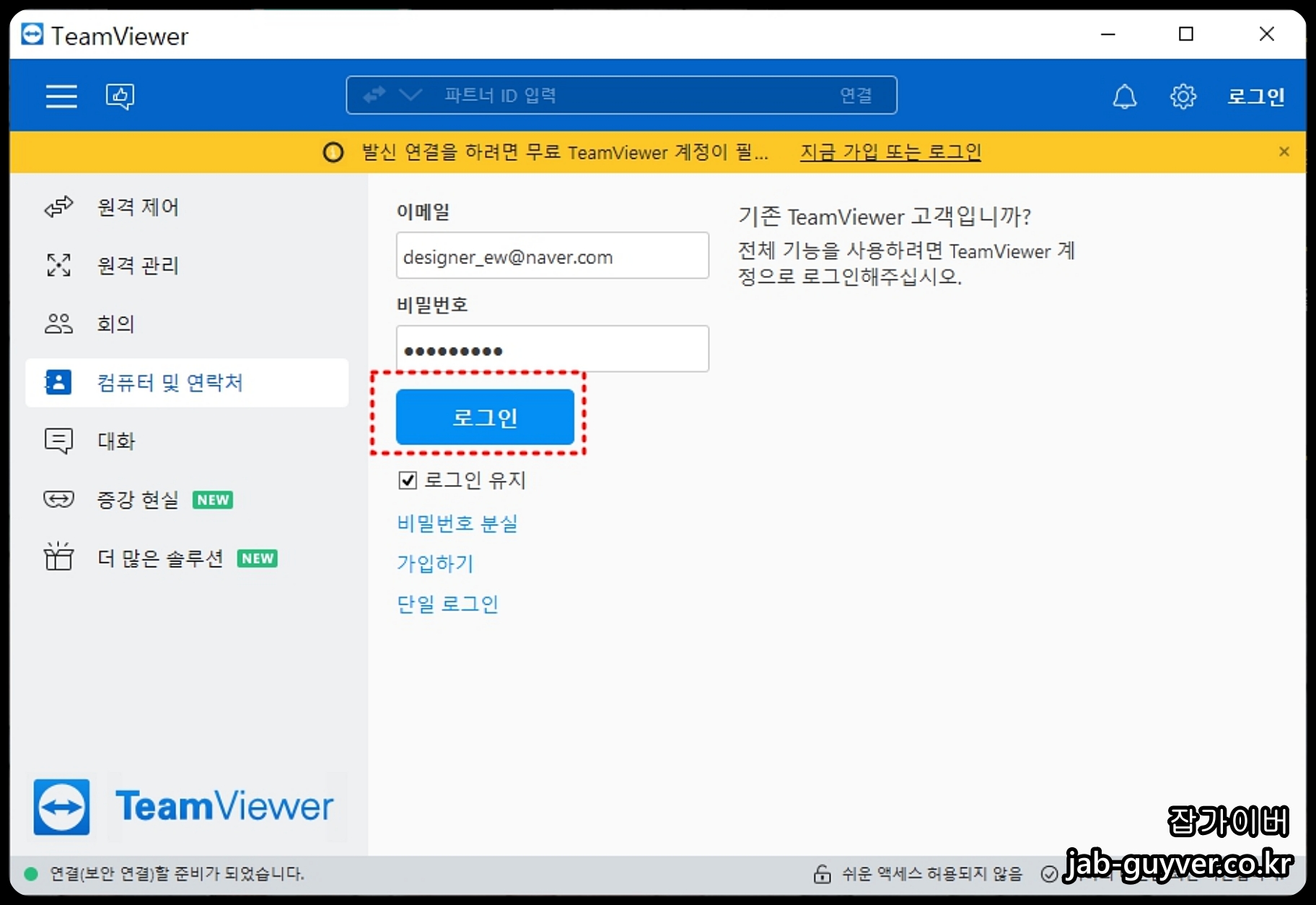Click 로그인 in the top header
Image resolution: width=1316 pixels, height=905 pixels.
coord(1256,96)
